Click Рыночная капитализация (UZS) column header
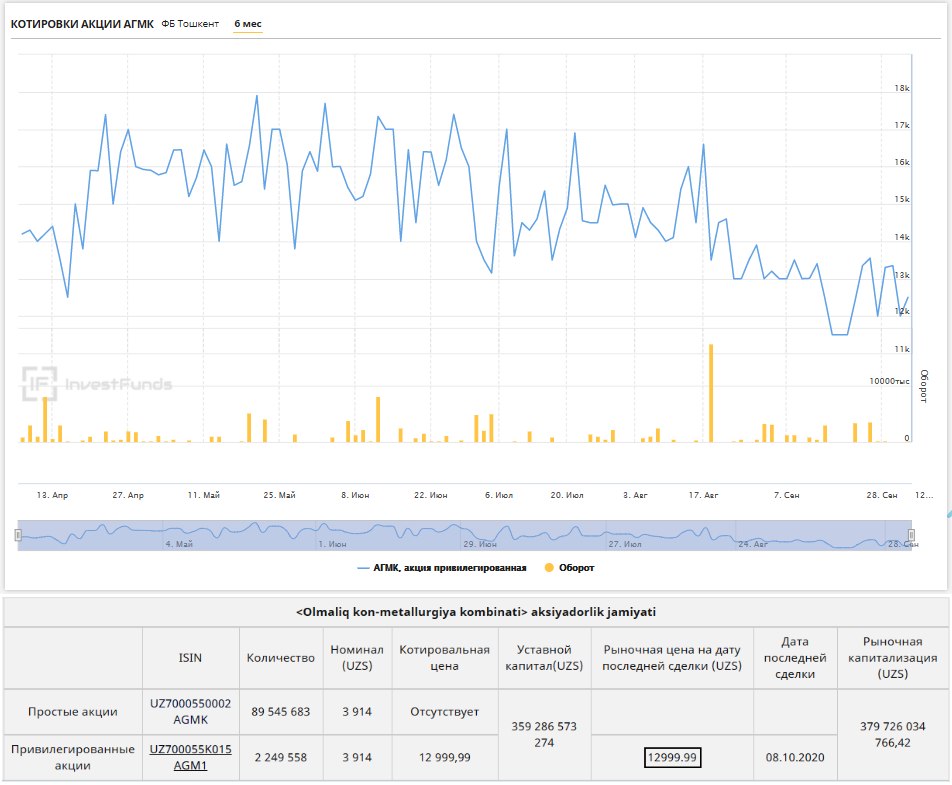 point(892,658)
